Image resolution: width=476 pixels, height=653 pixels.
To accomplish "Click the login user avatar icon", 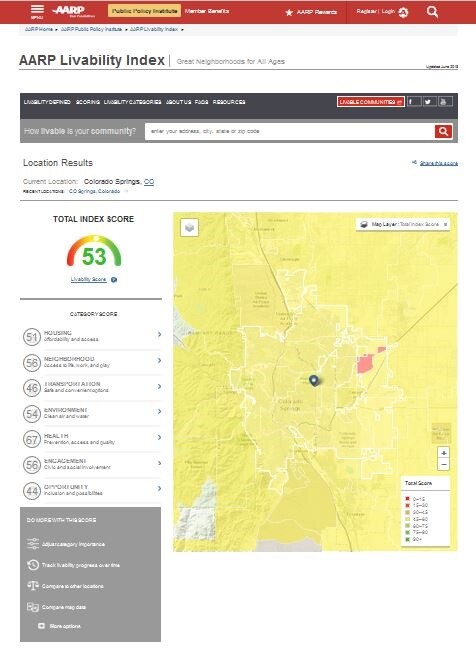I will (403, 12).
